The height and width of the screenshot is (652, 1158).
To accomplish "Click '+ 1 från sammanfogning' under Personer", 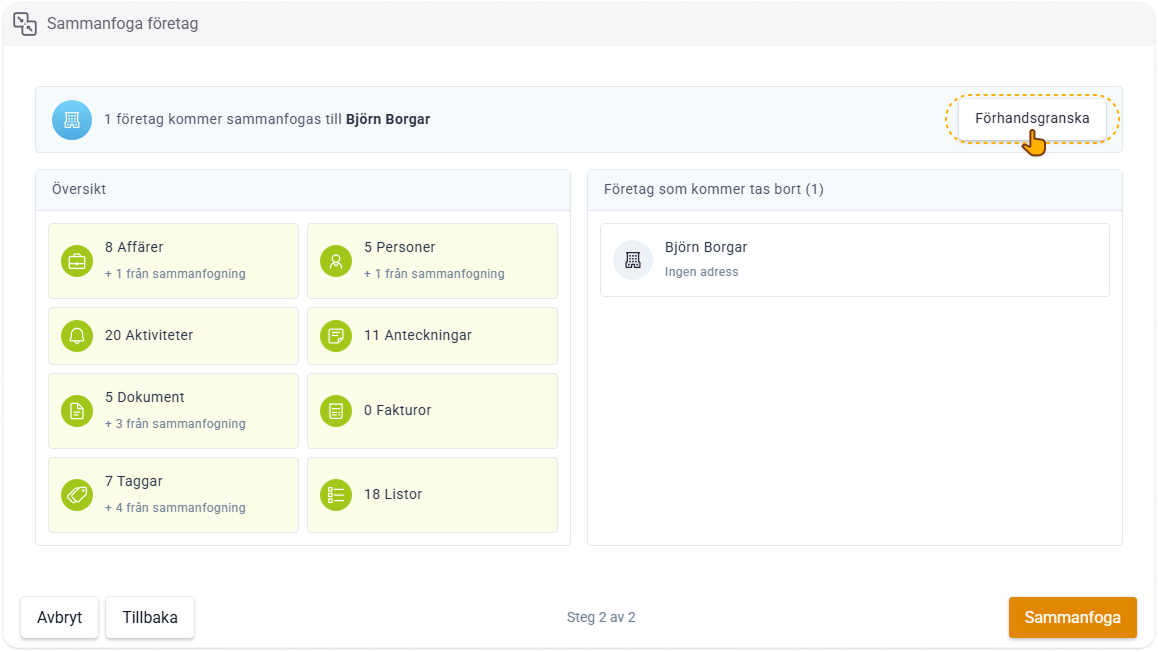I will 434,274.
